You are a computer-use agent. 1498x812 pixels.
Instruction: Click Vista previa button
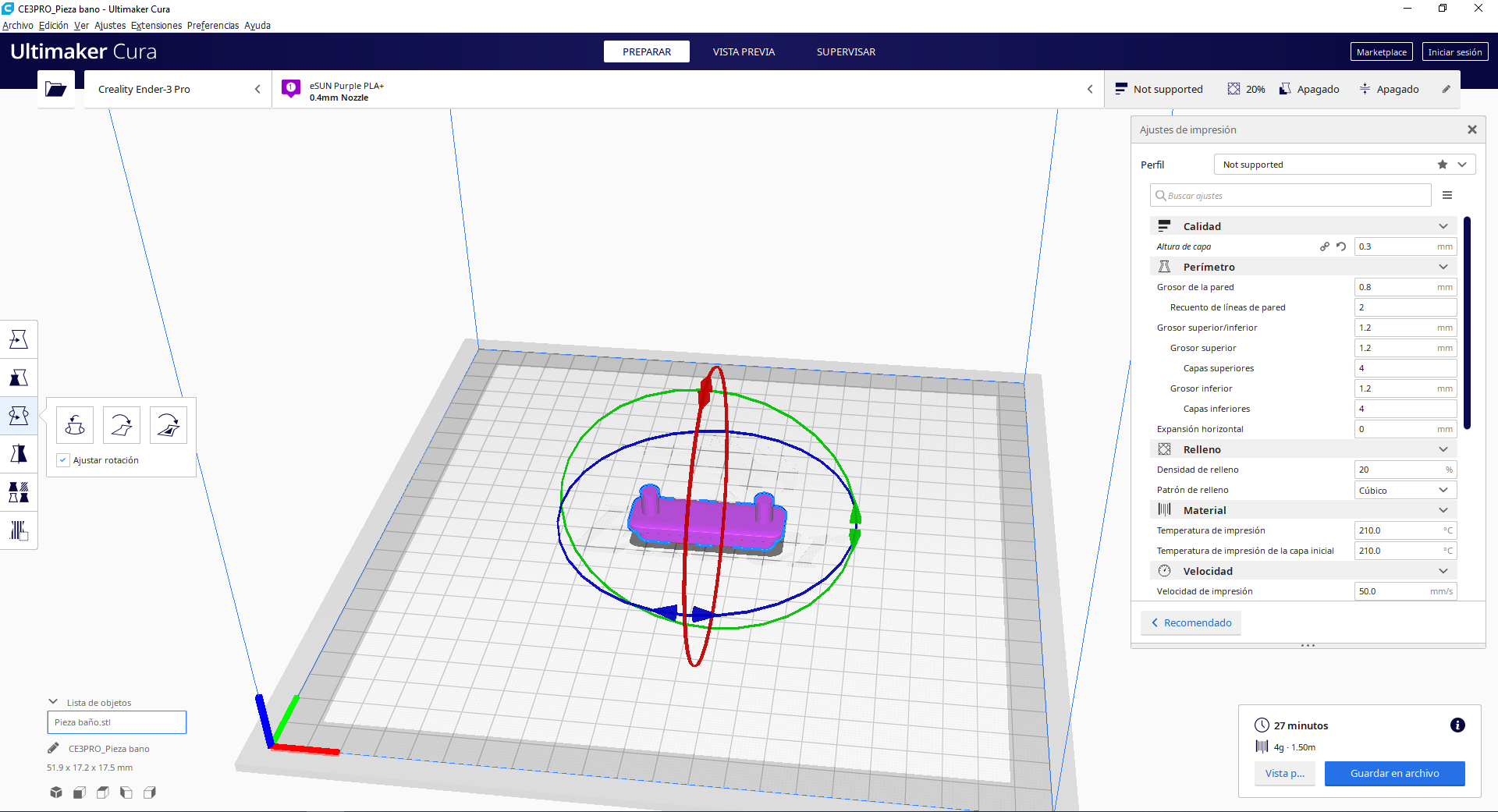[1285, 773]
